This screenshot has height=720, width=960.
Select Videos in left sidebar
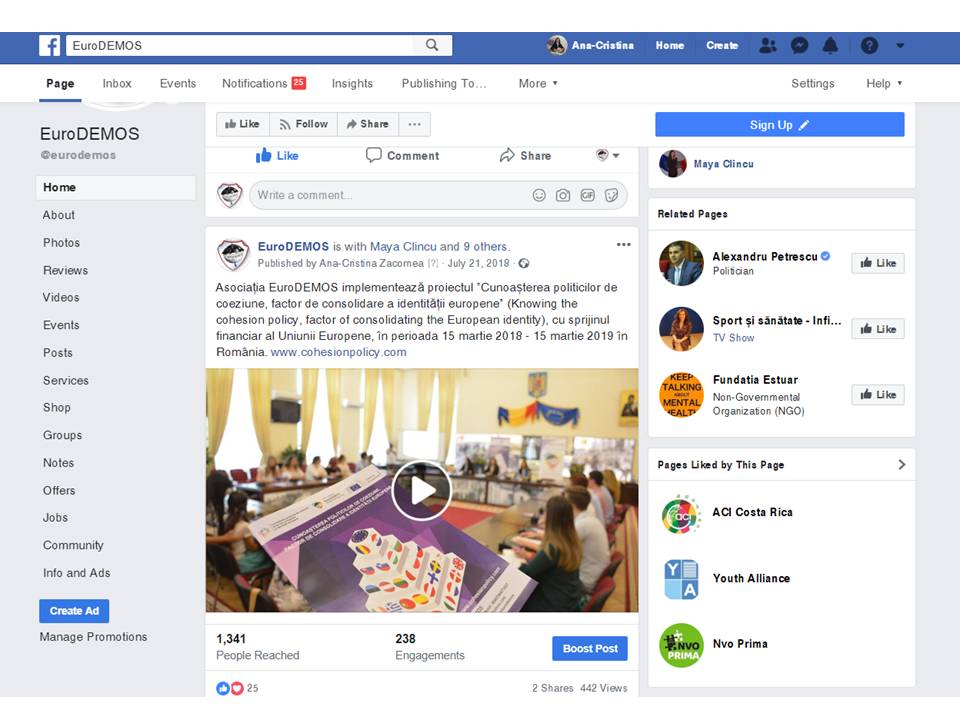61,298
